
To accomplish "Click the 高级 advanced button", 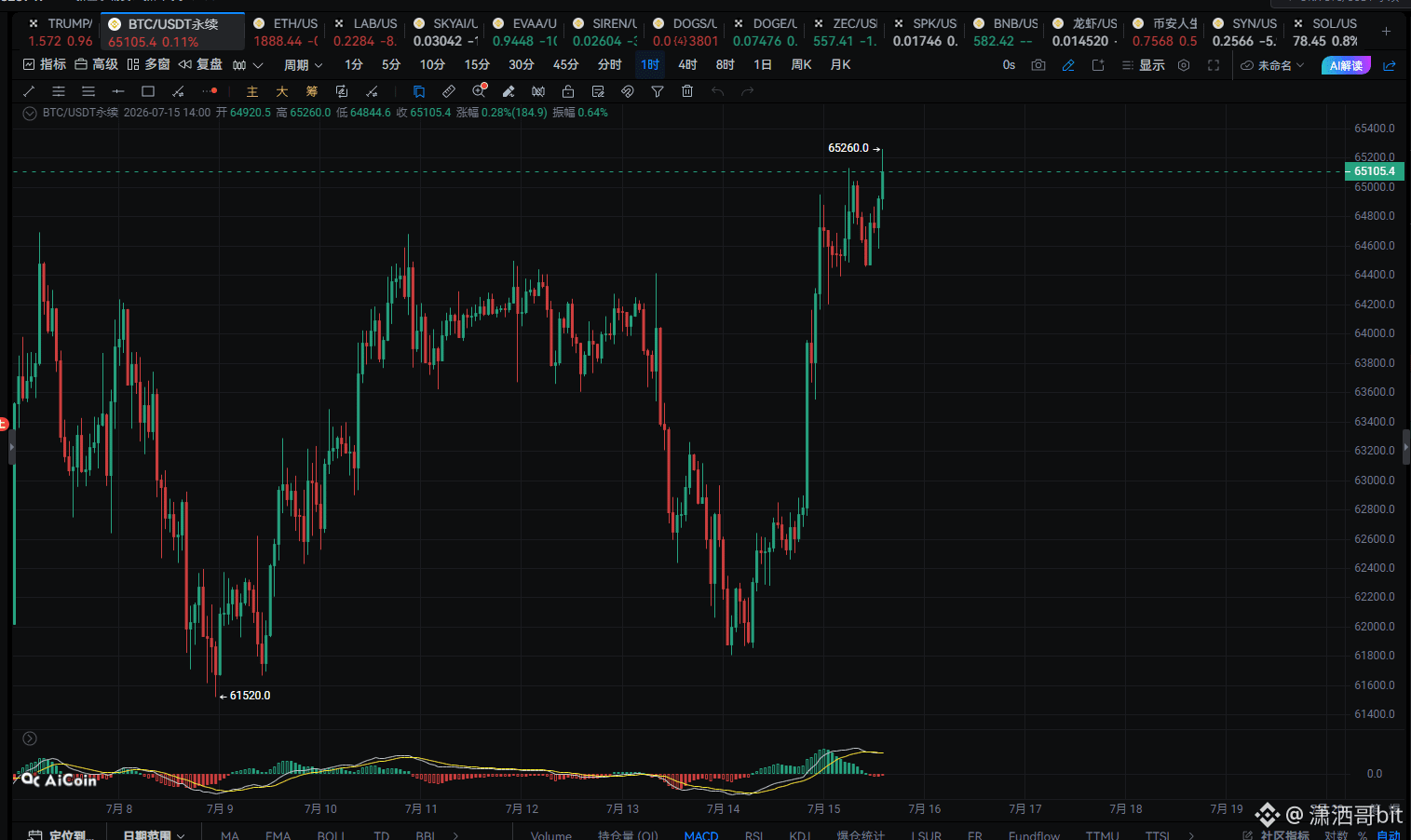I will 97,65.
